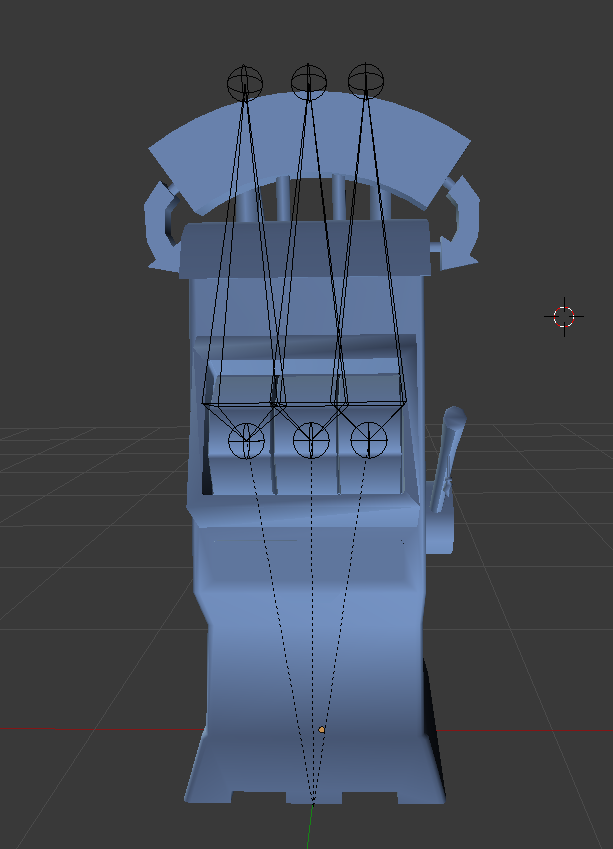The width and height of the screenshot is (613, 849).
Task: Select the right top lamp sphere
Action: [x=366, y=81]
